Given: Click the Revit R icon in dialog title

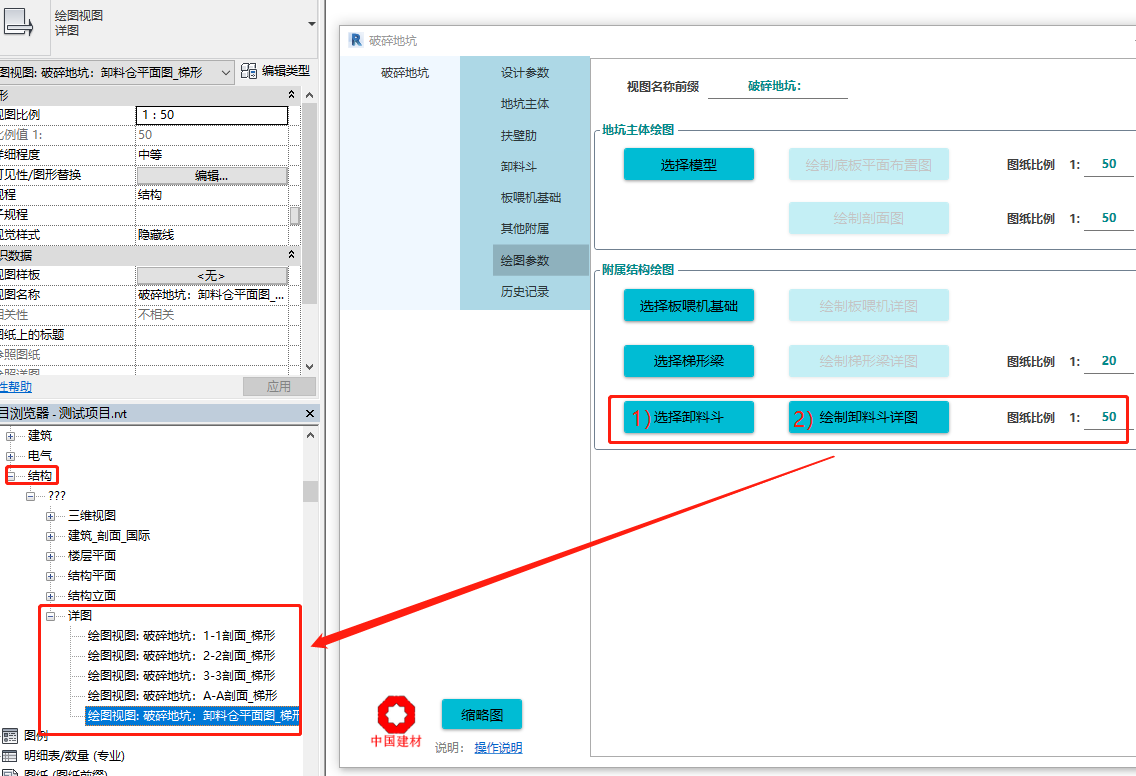Looking at the screenshot, I should click(356, 40).
